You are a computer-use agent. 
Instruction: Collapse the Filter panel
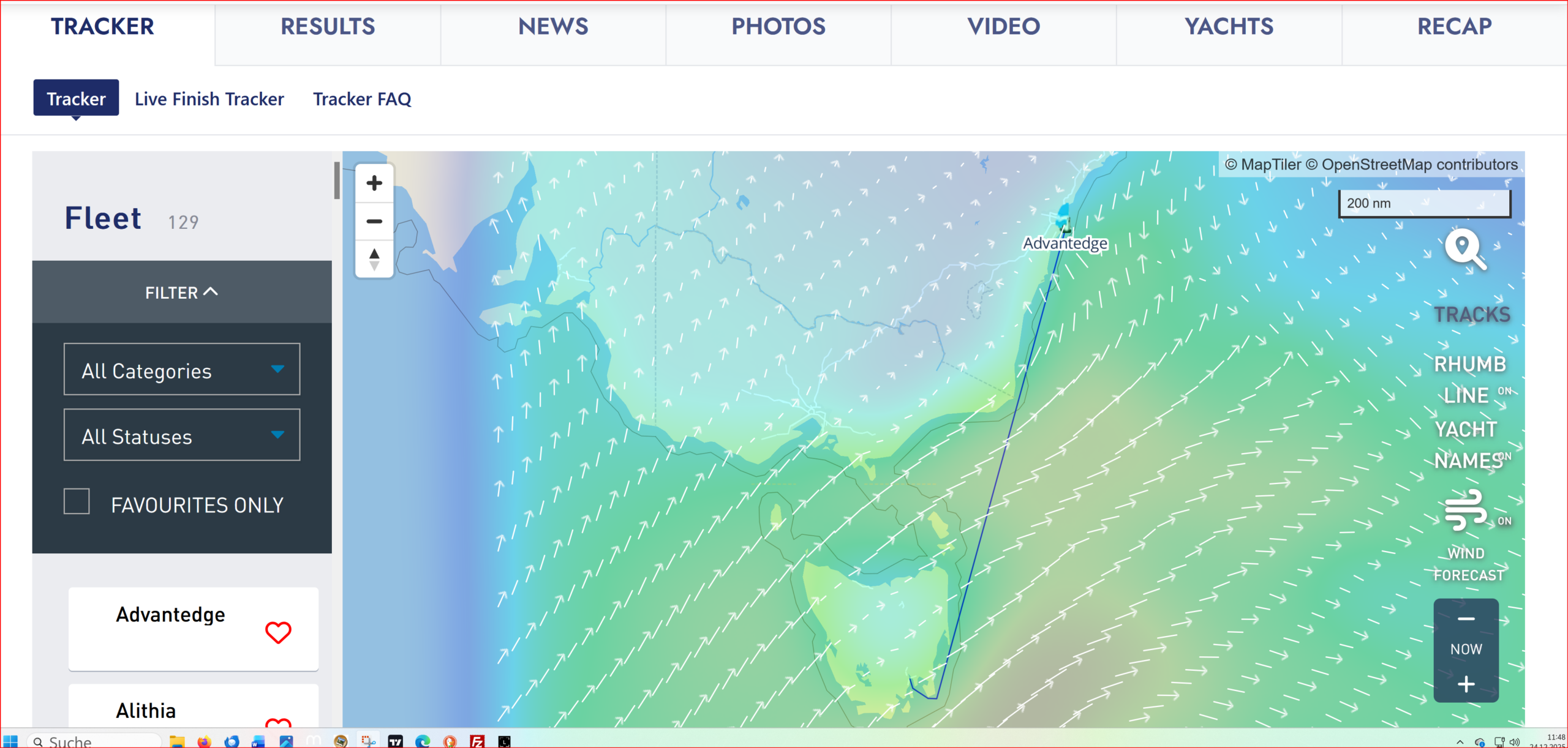pos(181,293)
